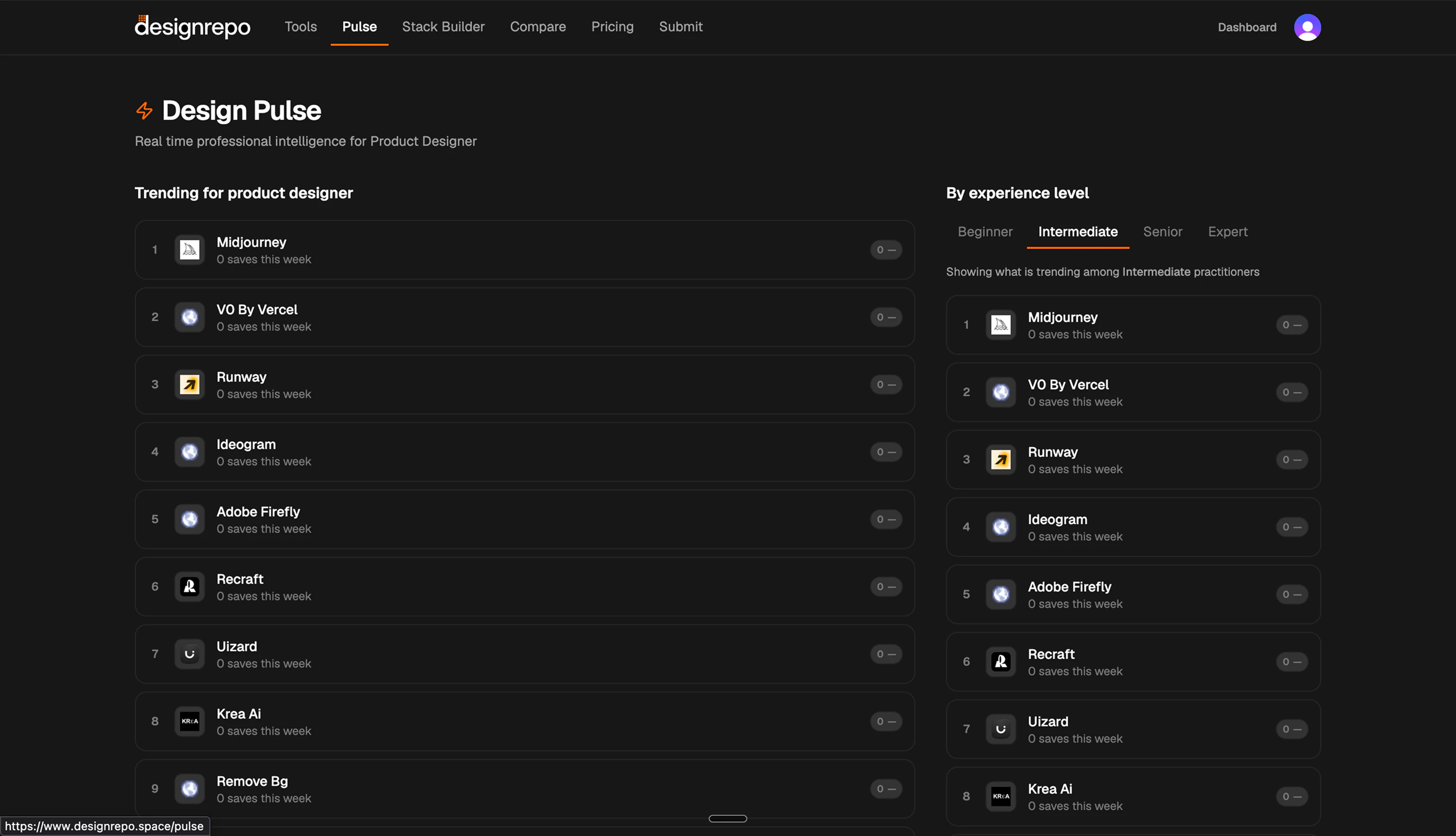
Task: Click Recraft icon in experience level list
Action: pyautogui.click(x=1001, y=661)
